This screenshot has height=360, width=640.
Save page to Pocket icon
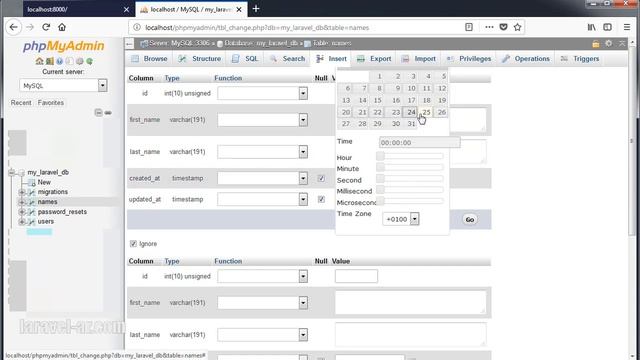[503, 27]
